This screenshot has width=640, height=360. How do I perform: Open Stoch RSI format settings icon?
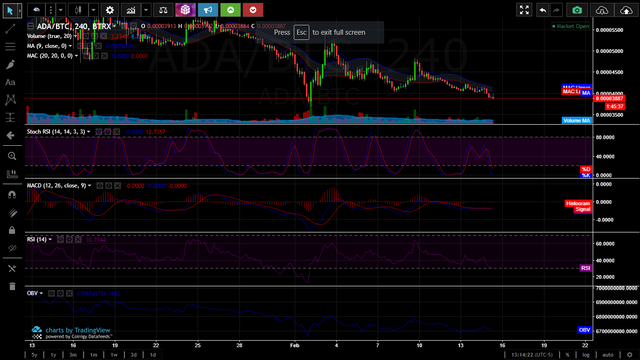pos(108,132)
